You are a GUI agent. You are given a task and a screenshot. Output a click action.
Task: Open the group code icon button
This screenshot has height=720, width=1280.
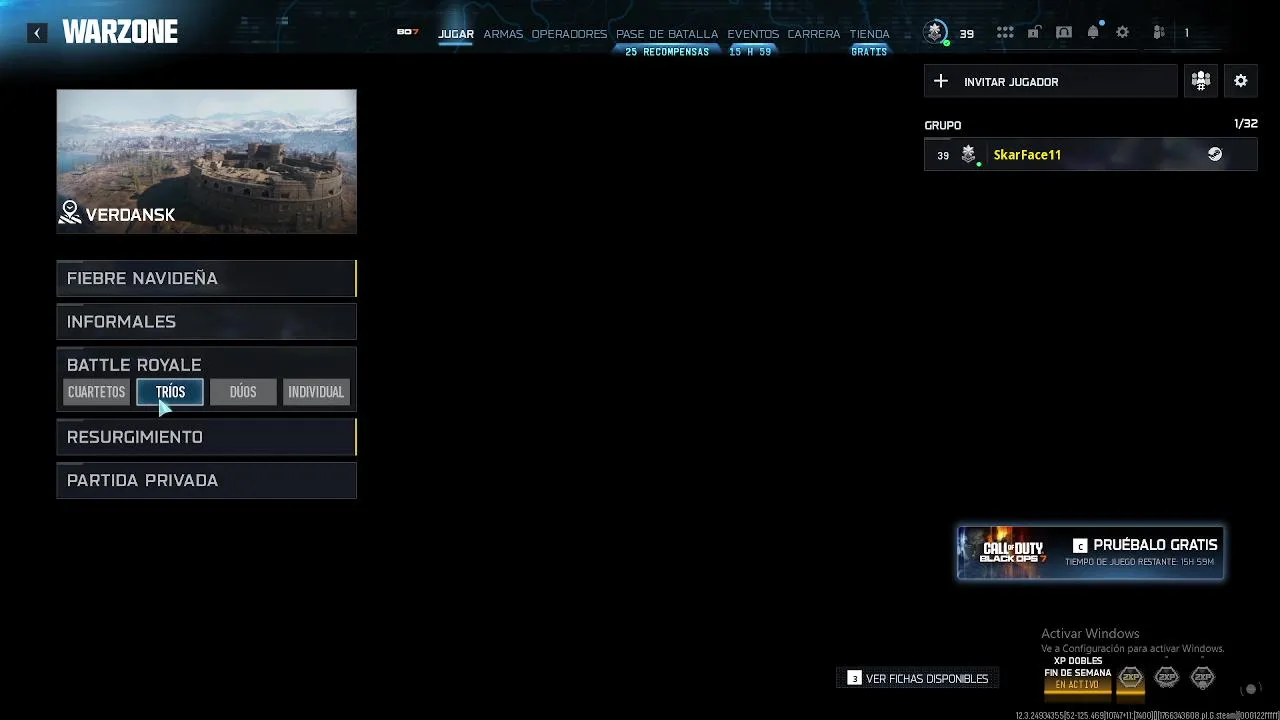pos(1201,81)
